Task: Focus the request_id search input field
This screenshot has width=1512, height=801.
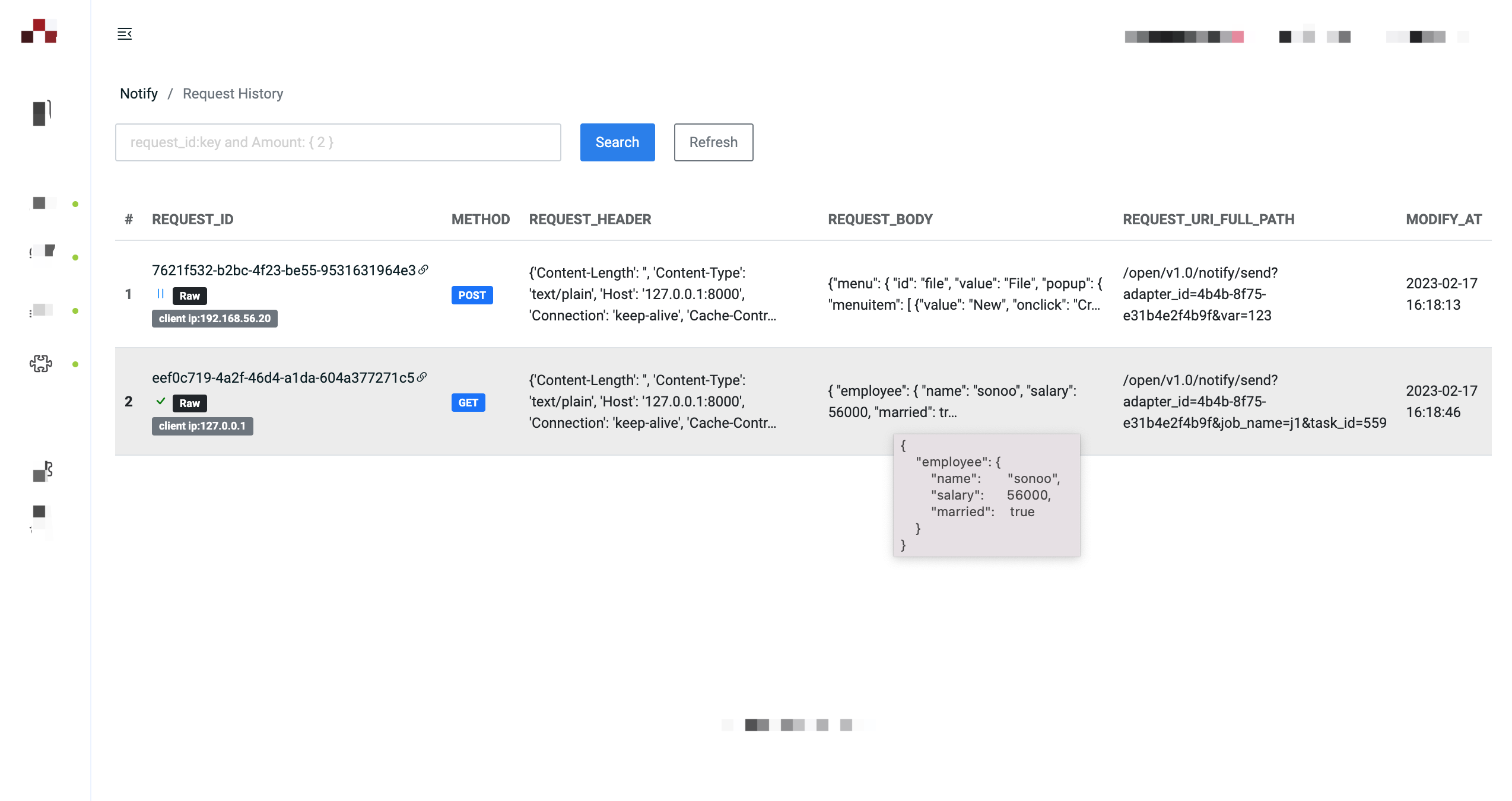Action: 338,142
